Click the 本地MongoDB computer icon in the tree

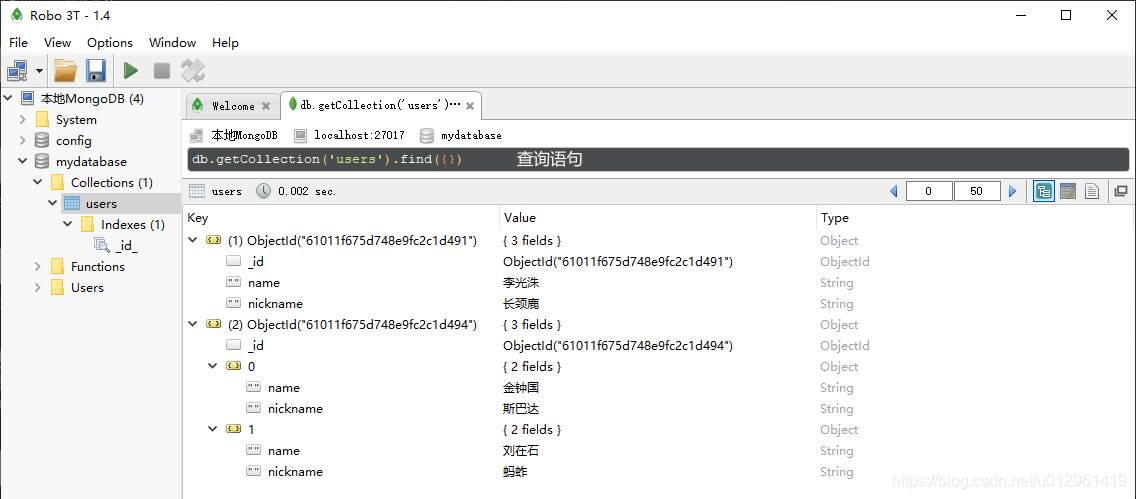(x=28, y=98)
